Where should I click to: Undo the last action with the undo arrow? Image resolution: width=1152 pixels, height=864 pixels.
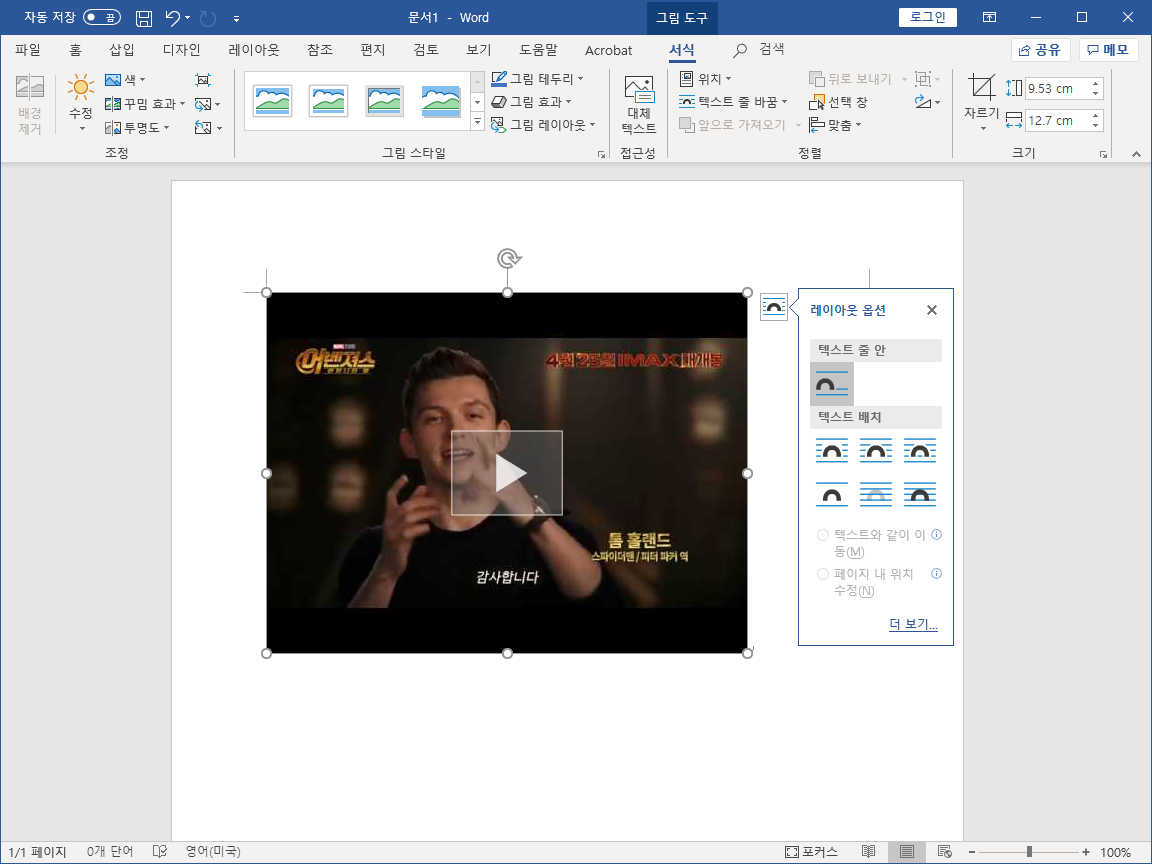(172, 18)
